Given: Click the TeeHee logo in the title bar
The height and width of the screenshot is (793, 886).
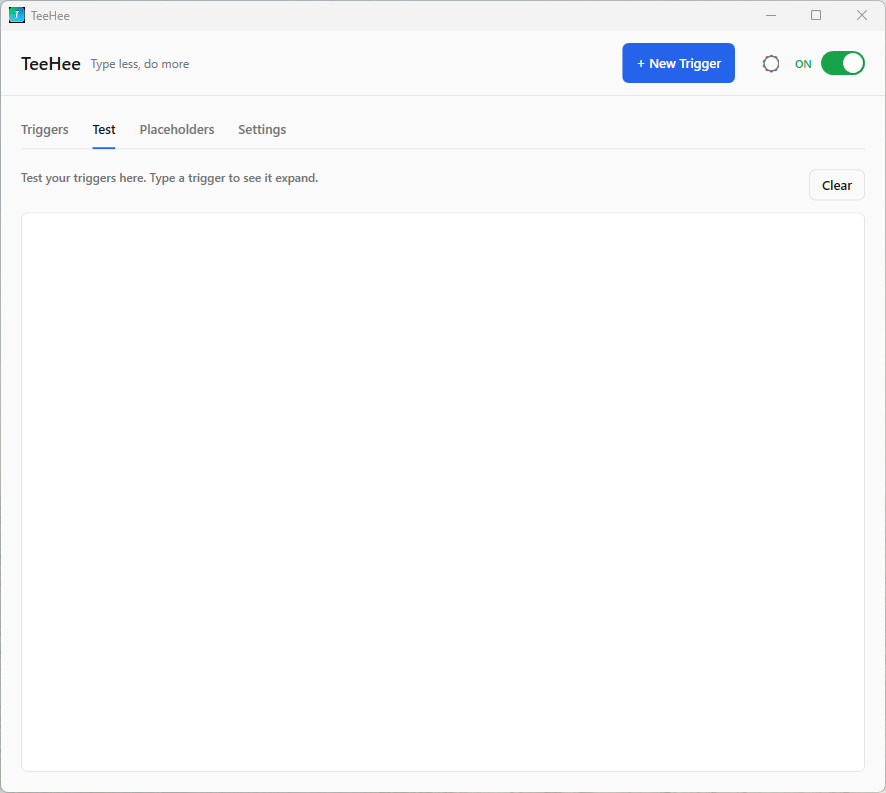Looking at the screenshot, I should pyautogui.click(x=15, y=15).
